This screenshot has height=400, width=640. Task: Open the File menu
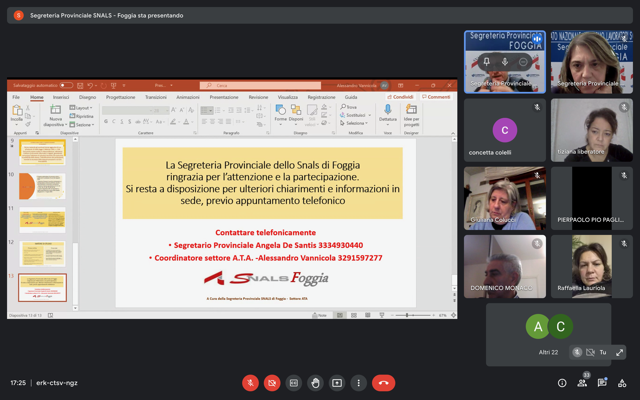[x=16, y=97]
